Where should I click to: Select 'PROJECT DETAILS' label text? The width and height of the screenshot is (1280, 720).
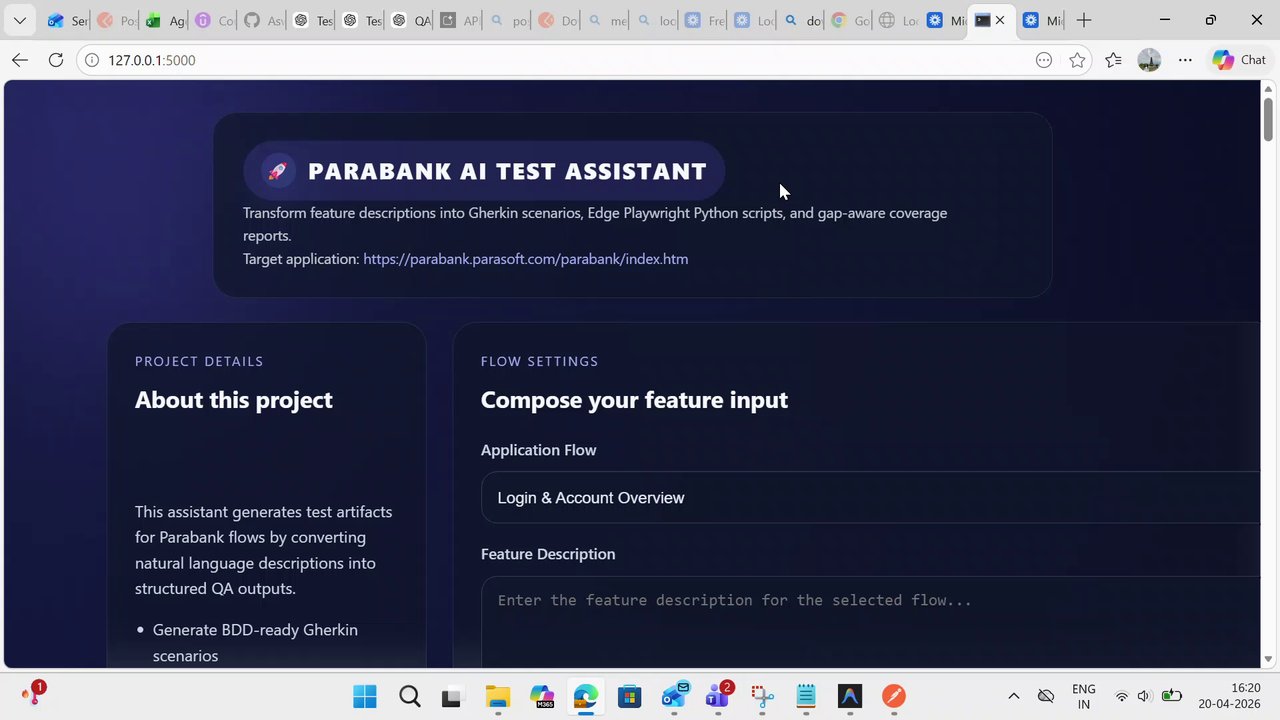click(199, 361)
